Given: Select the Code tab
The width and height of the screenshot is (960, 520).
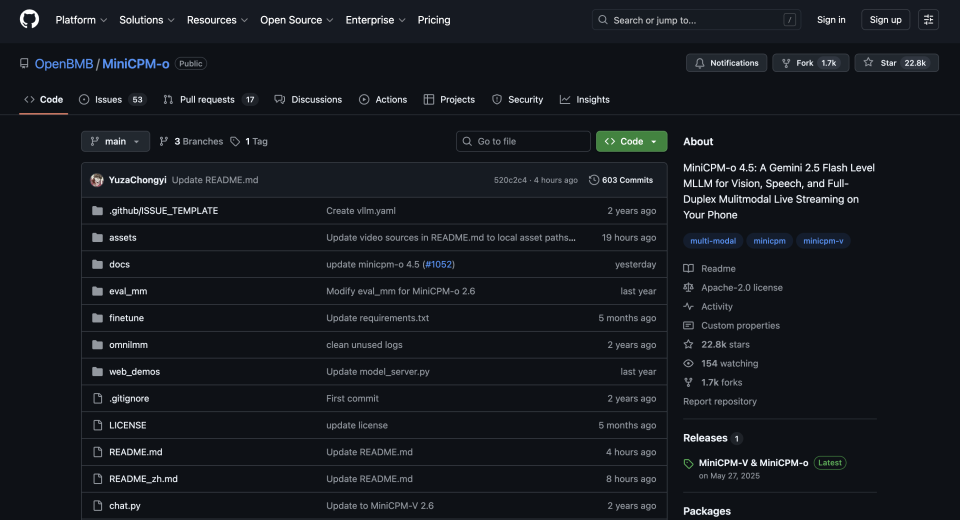Looking at the screenshot, I should tap(43, 99).
